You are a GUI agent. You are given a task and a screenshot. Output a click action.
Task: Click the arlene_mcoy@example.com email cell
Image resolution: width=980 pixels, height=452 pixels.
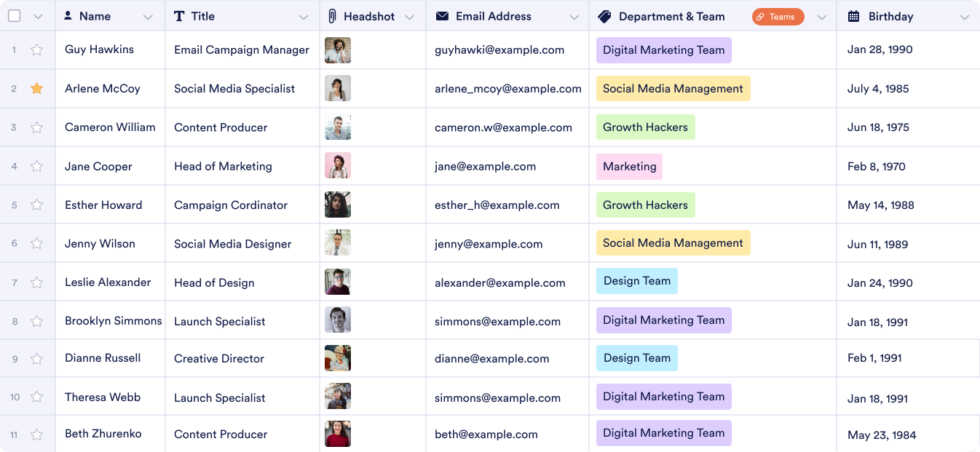coord(508,89)
